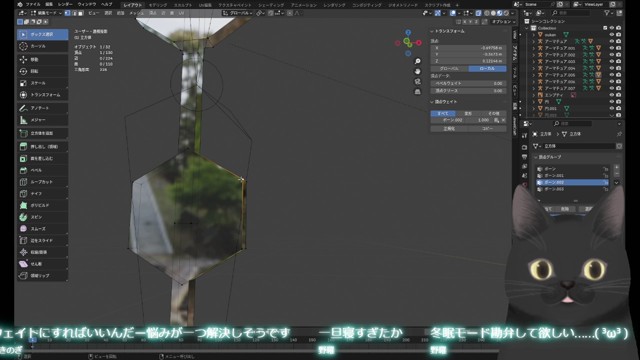
Task: Toggle X-ray display in viewport header
Action: (x=478, y=13)
